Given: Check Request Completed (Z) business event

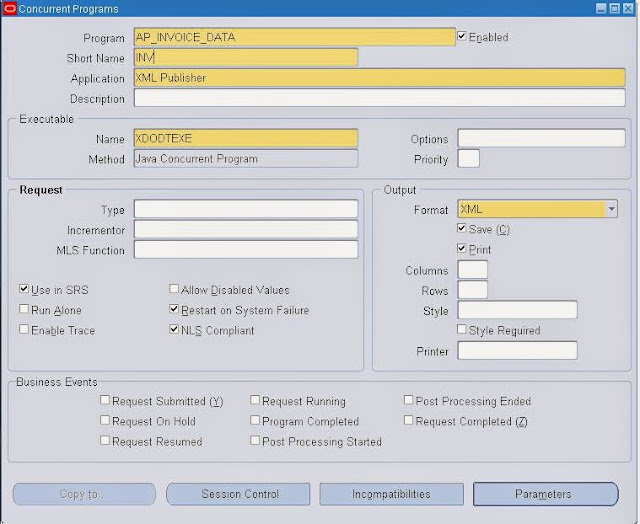Looking at the screenshot, I should click(408, 420).
